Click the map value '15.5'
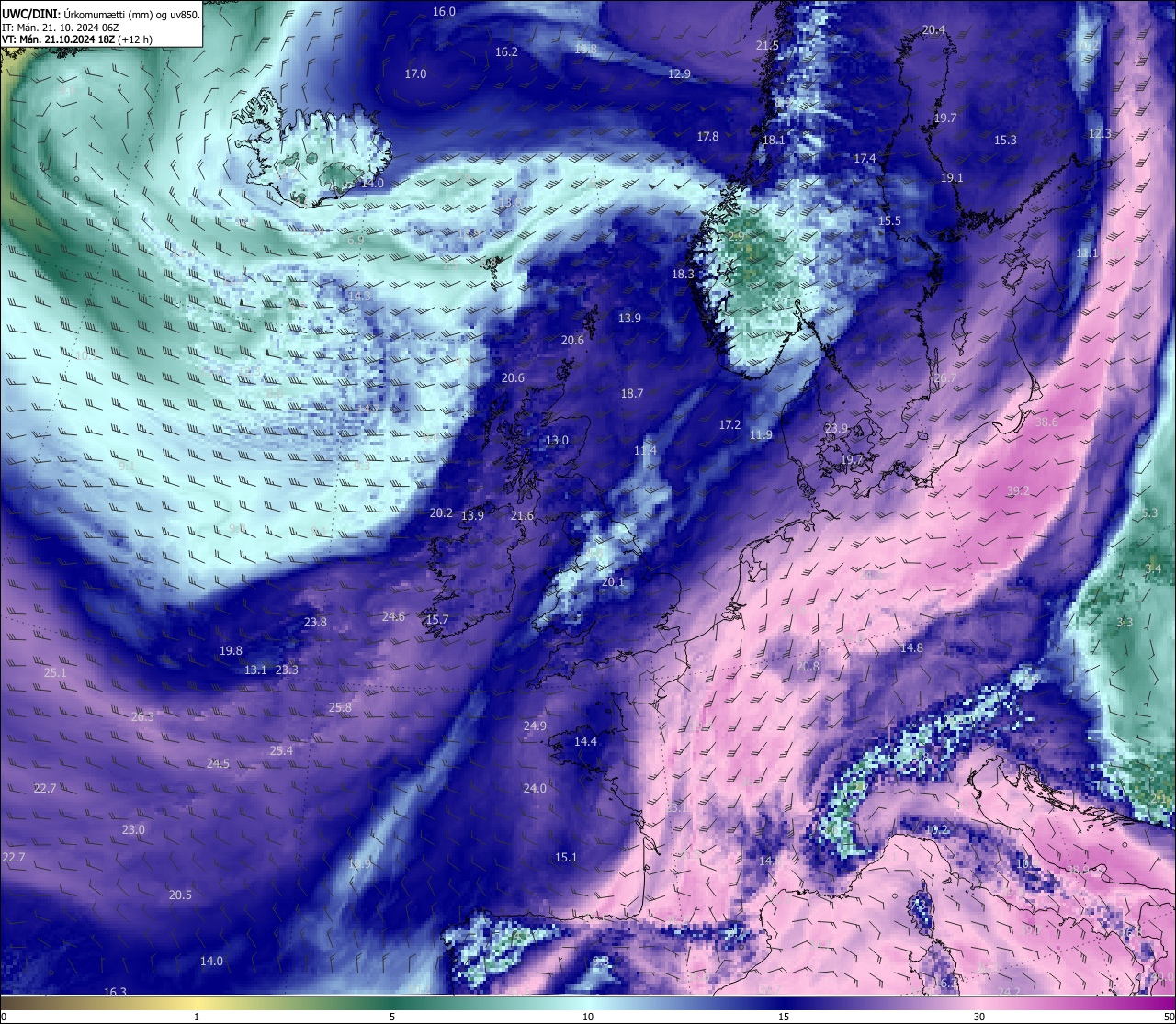The width and height of the screenshot is (1176, 1024). (889, 220)
